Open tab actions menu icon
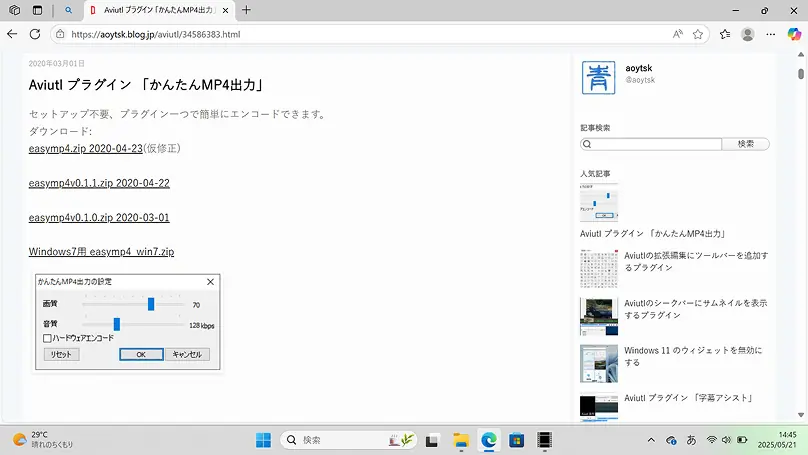Screen dimensions: 808x455 (37, 10)
